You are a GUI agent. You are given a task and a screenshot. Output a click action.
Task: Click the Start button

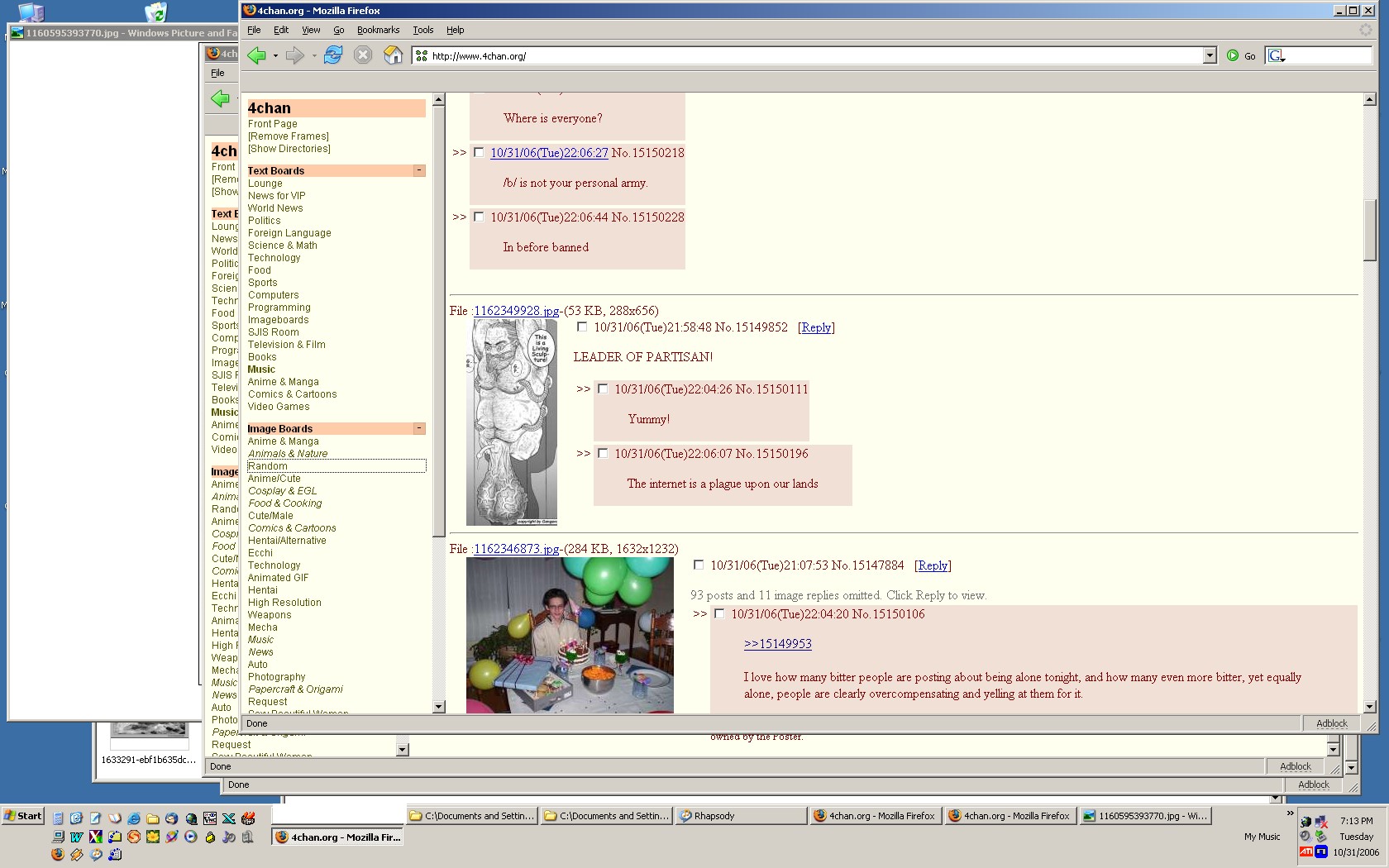(x=22, y=816)
